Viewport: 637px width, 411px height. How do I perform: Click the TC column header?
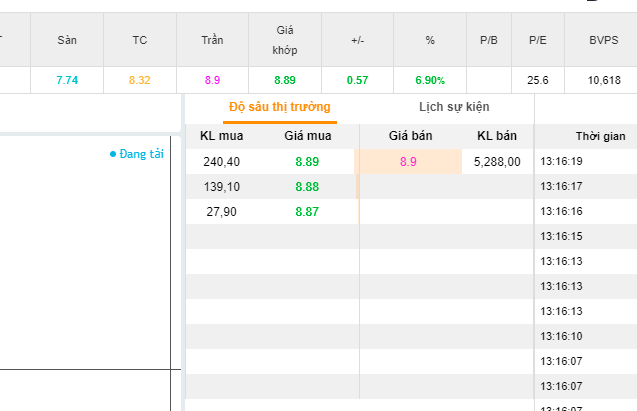tap(139, 40)
